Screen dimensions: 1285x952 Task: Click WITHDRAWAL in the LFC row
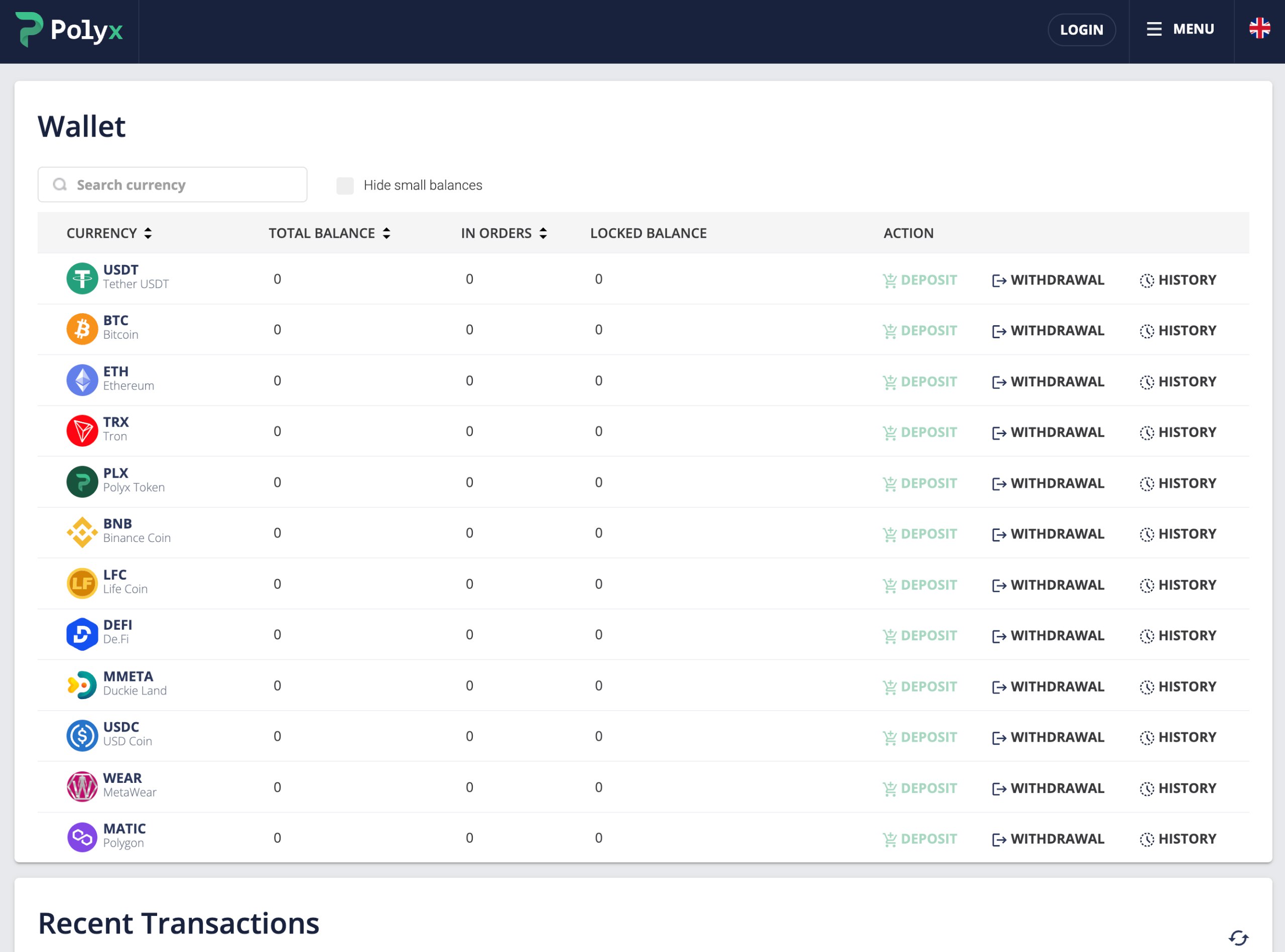coord(1048,585)
